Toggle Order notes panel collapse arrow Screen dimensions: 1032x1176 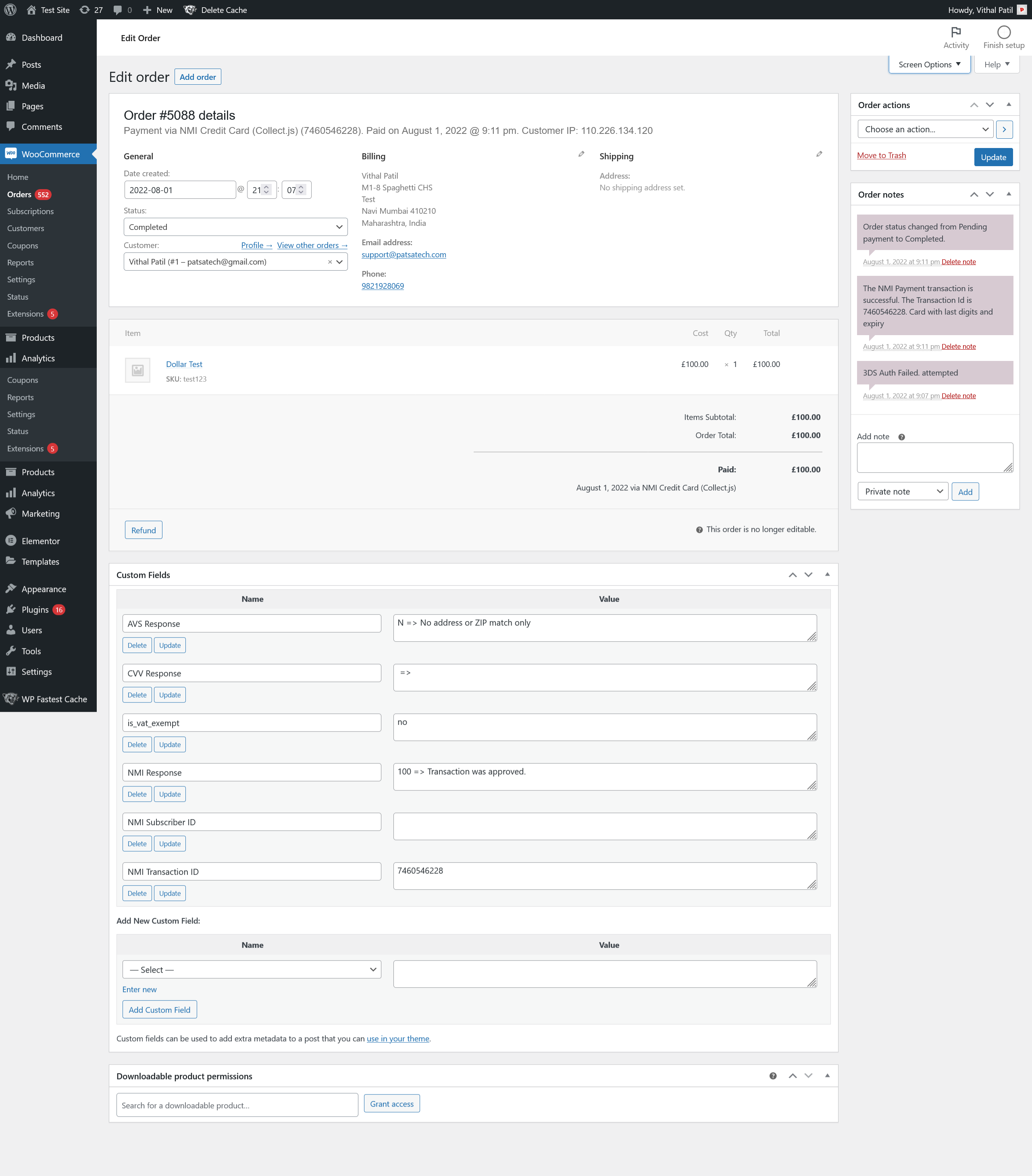click(1008, 194)
